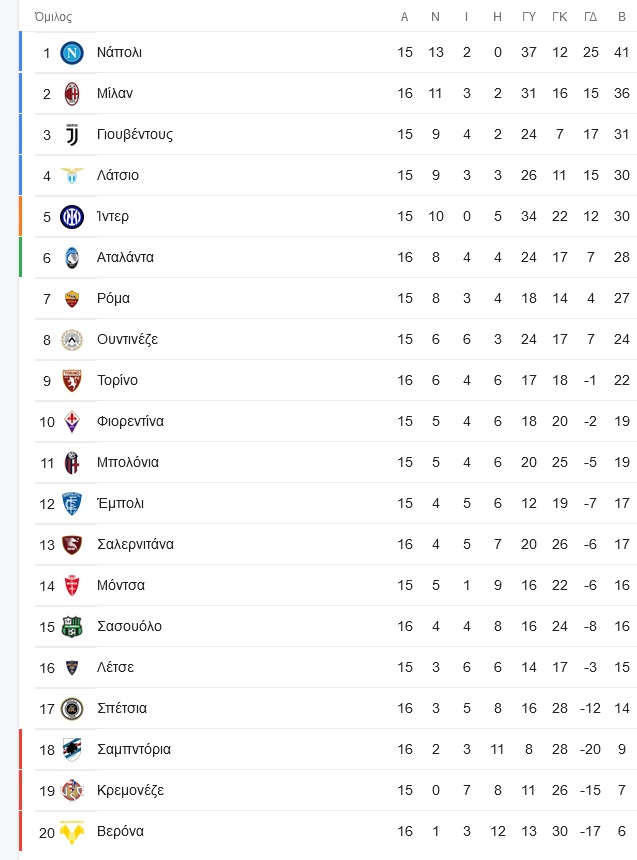
Task: Click the Roma crest icon
Action: point(72,299)
